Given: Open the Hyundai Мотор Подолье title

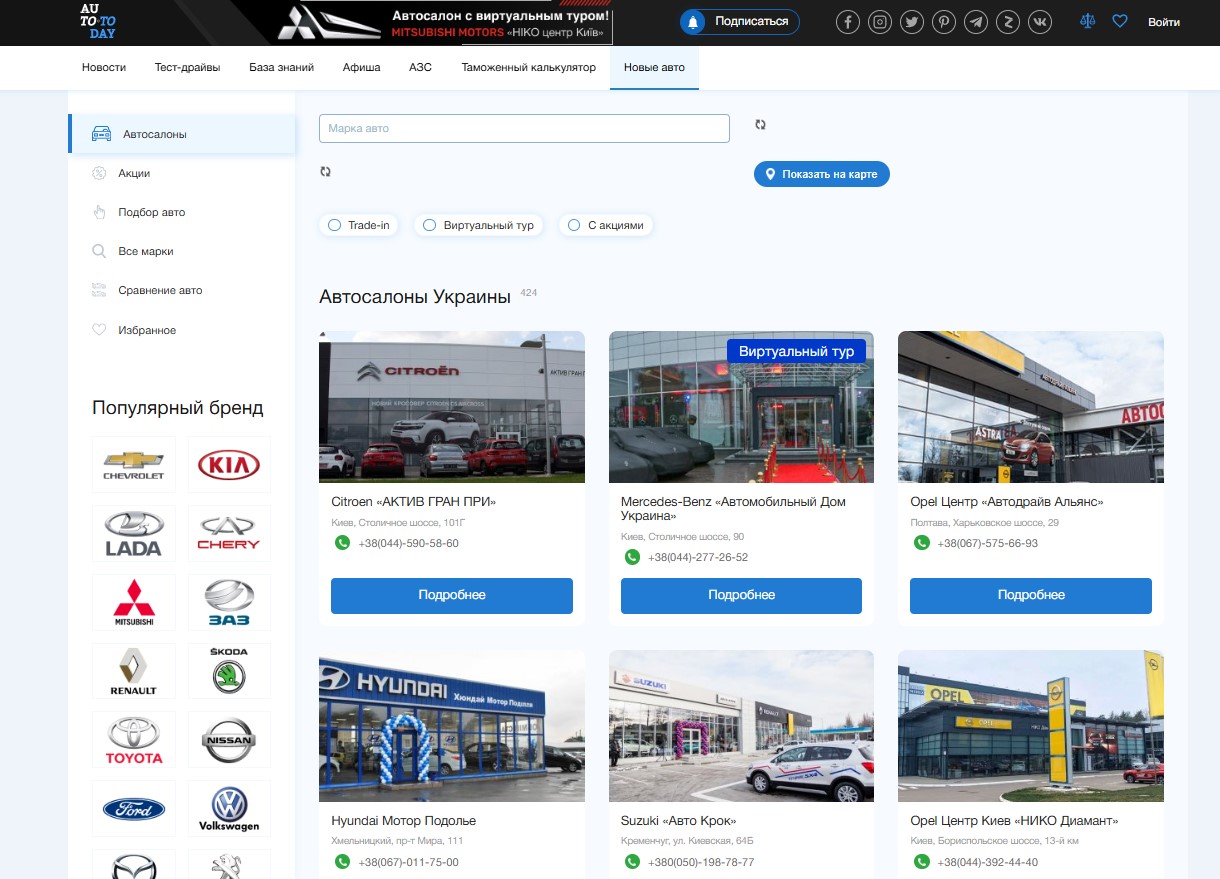Looking at the screenshot, I should 404,821.
